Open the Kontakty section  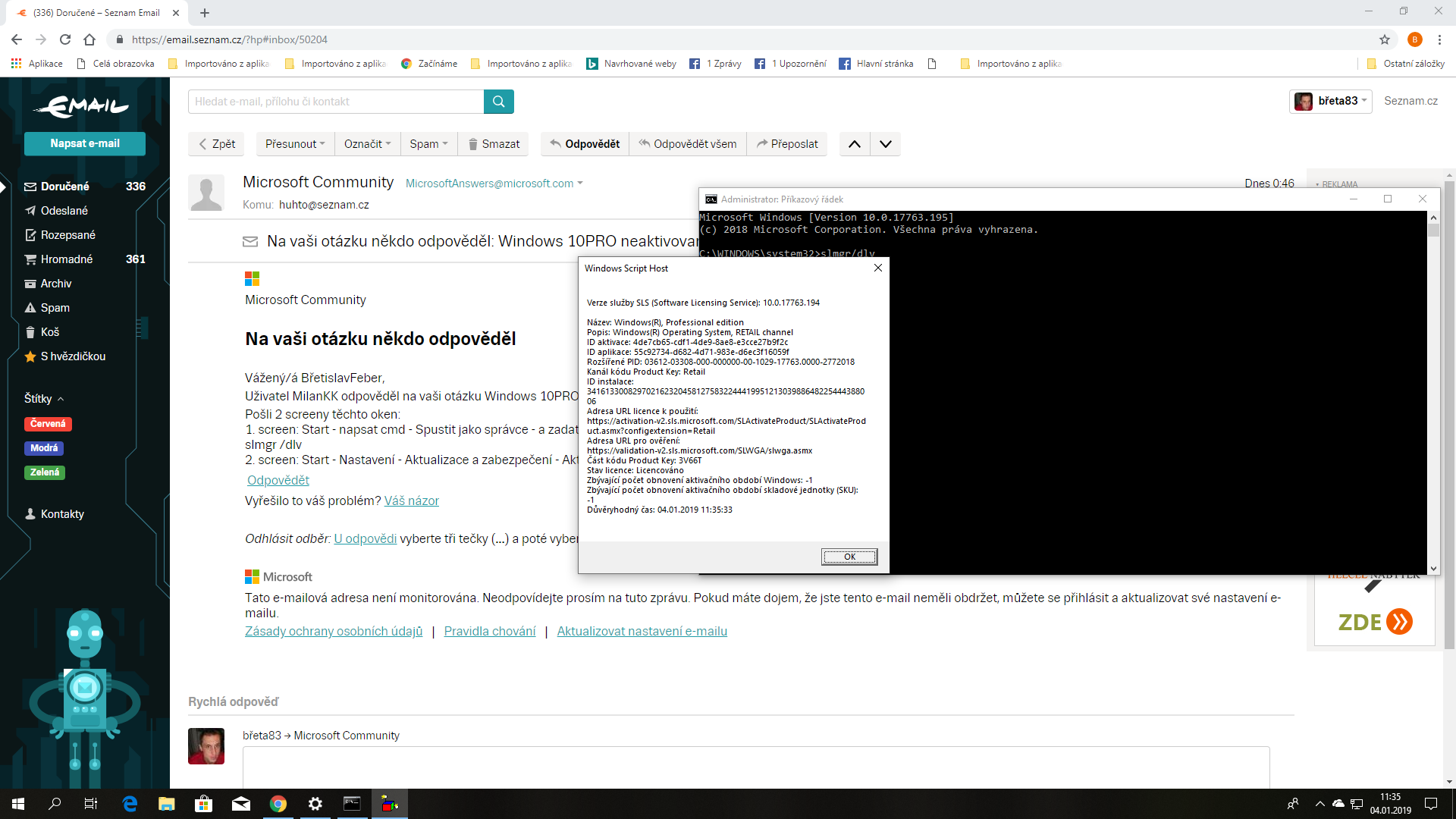61,514
